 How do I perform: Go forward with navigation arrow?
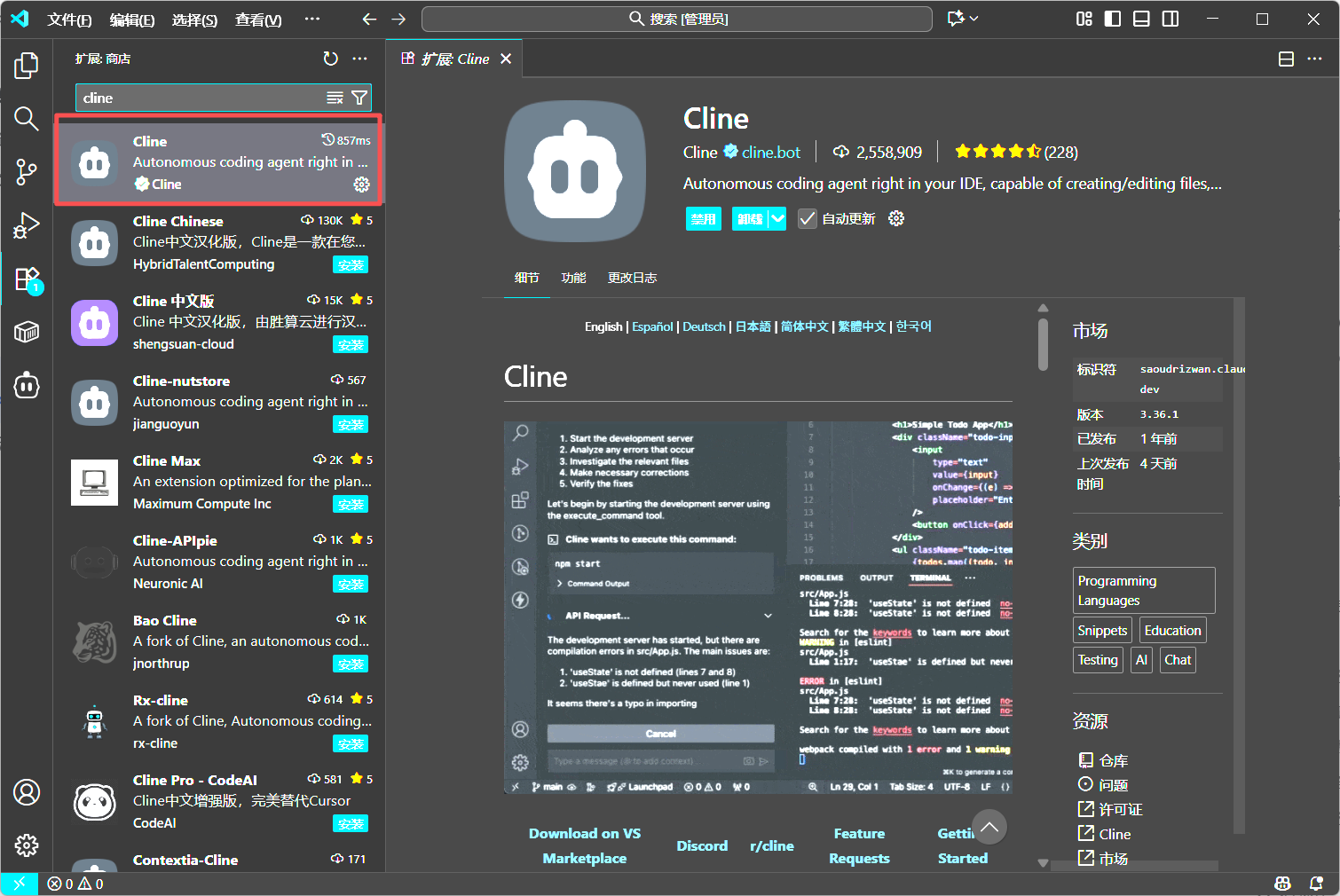398,19
